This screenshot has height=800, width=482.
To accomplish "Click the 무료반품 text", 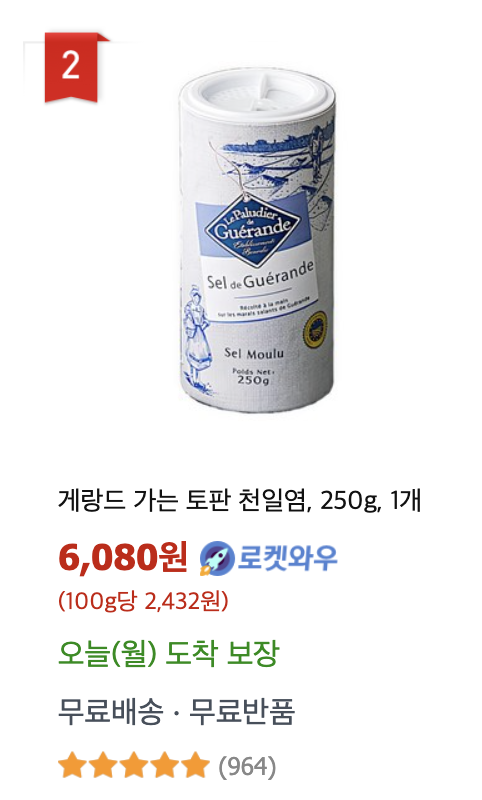I will click(242, 711).
